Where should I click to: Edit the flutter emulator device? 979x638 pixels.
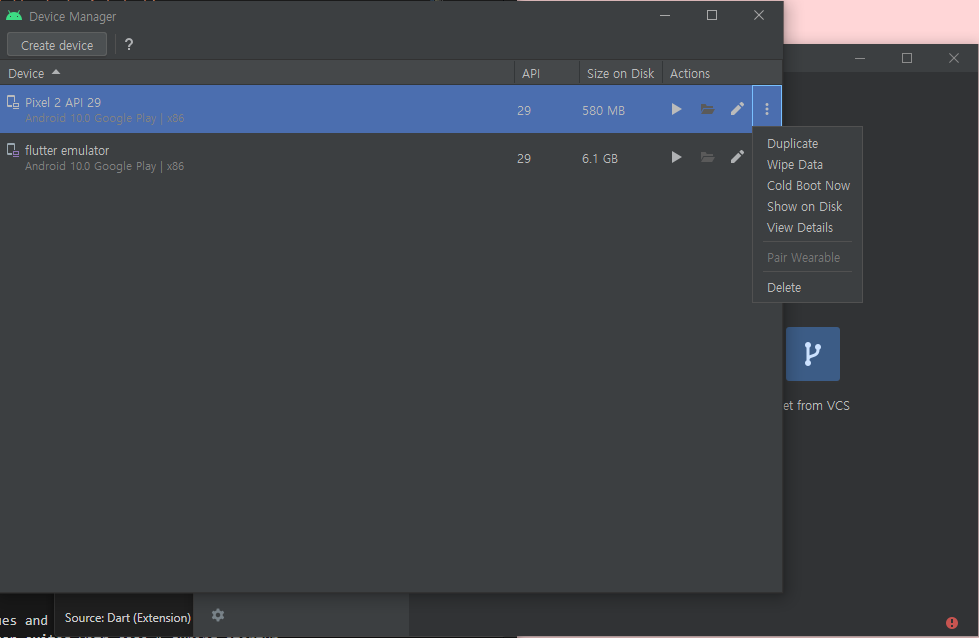click(x=737, y=157)
